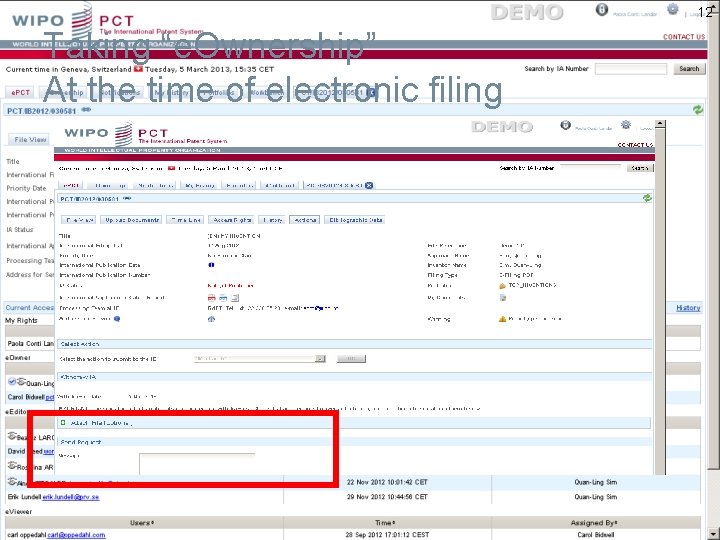Switch to inner Portfolios tab
This screenshot has height=540, width=720.
(239, 186)
